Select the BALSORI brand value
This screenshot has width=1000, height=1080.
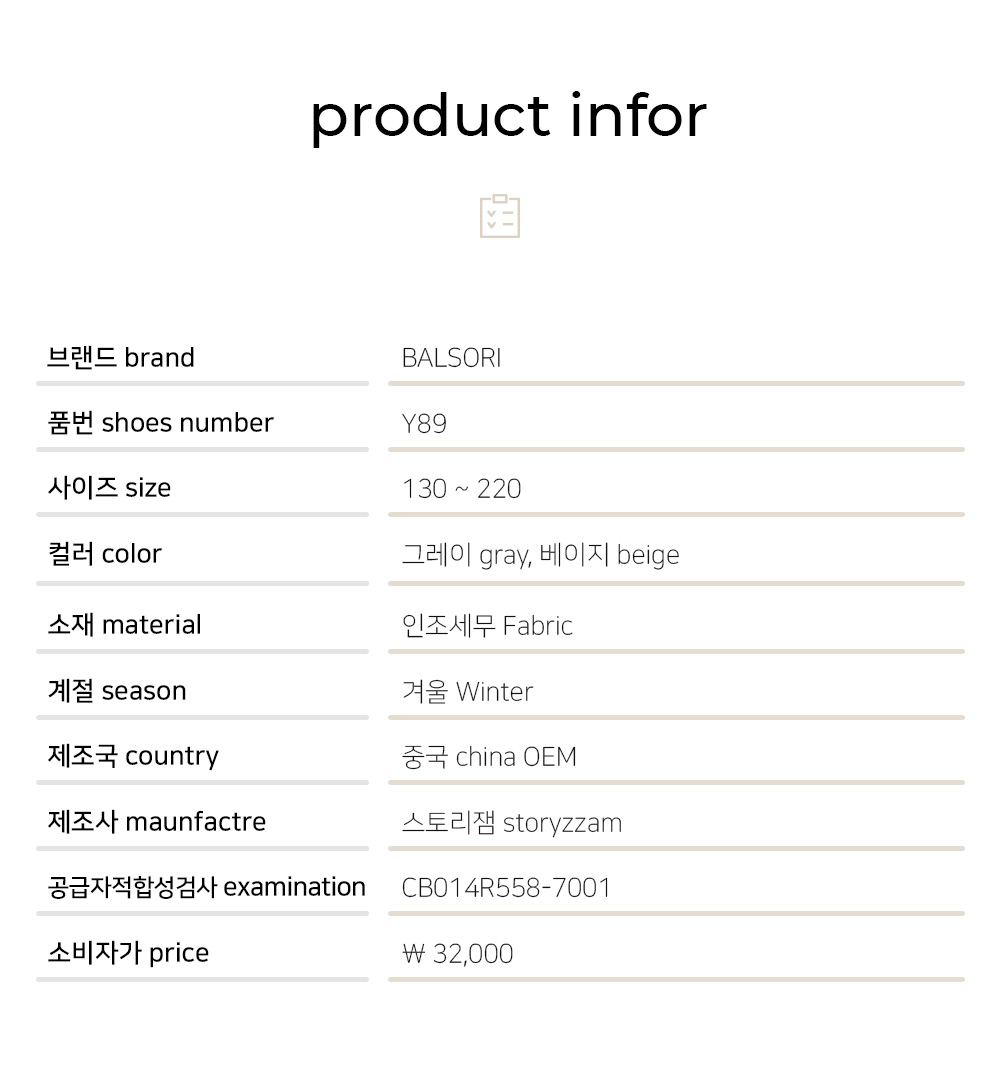(x=451, y=358)
